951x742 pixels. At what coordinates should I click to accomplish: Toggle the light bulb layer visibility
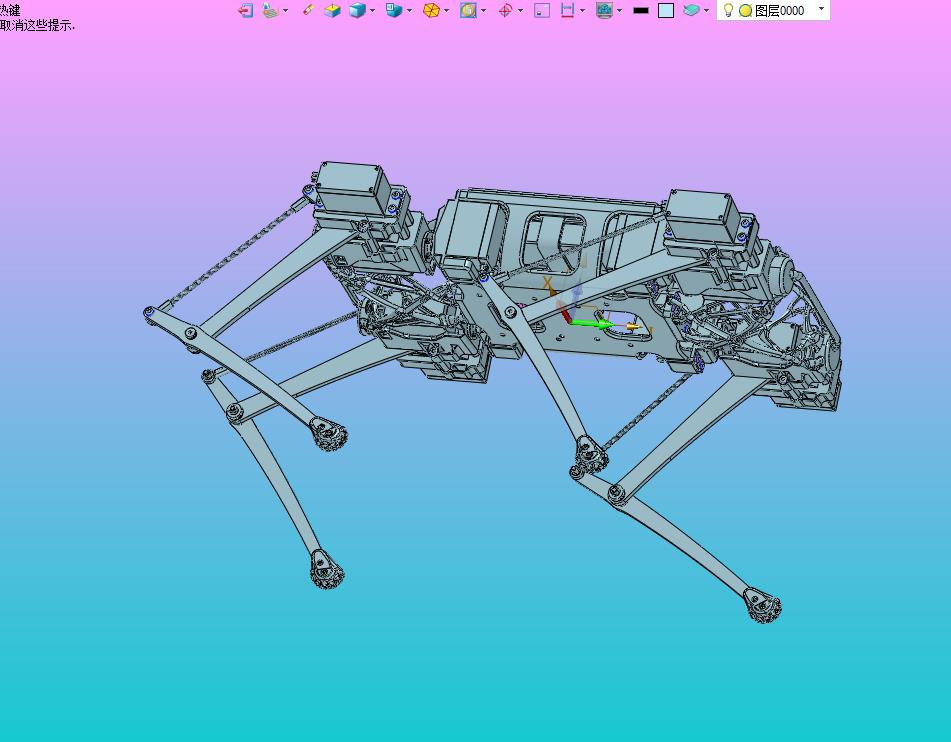[728, 10]
